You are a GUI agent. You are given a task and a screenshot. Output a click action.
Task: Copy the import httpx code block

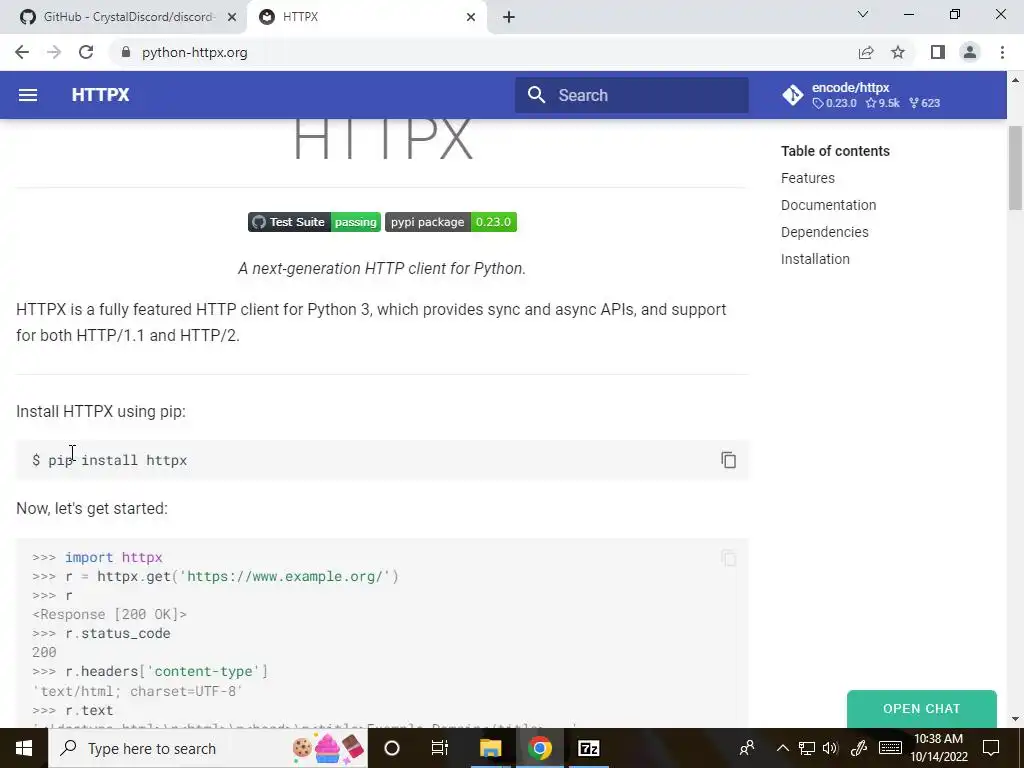pos(729,558)
